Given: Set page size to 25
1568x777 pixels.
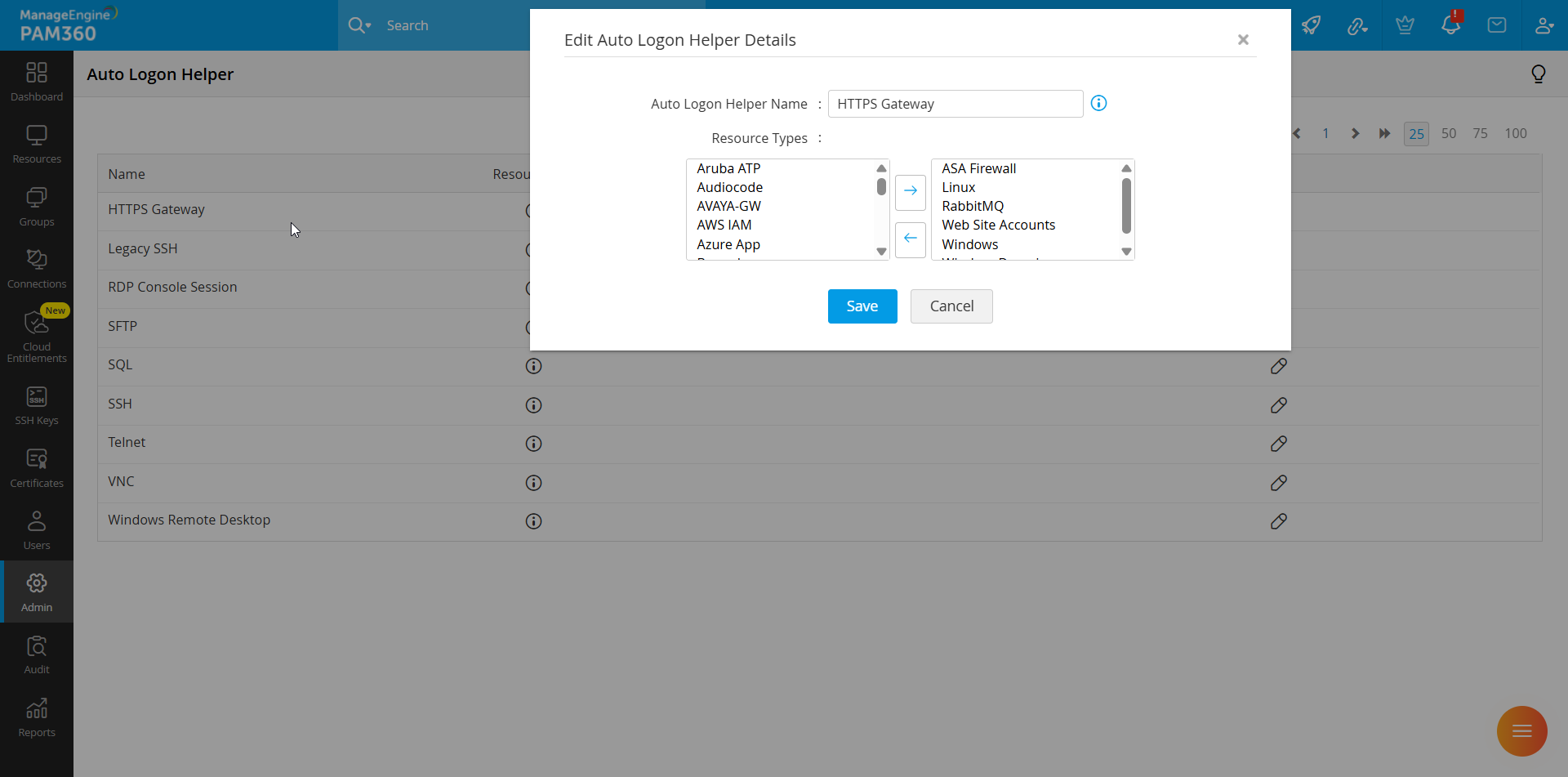Looking at the screenshot, I should (1416, 134).
